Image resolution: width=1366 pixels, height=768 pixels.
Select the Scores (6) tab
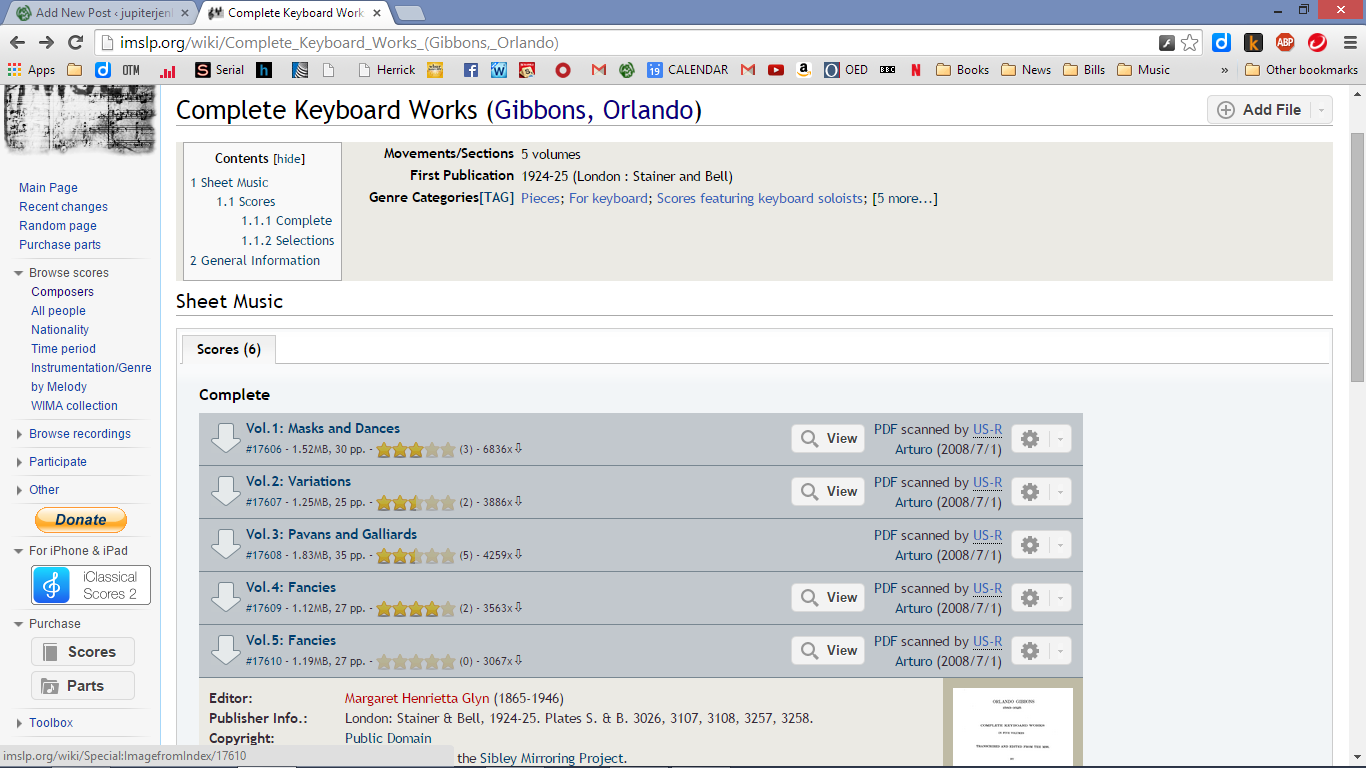228,349
